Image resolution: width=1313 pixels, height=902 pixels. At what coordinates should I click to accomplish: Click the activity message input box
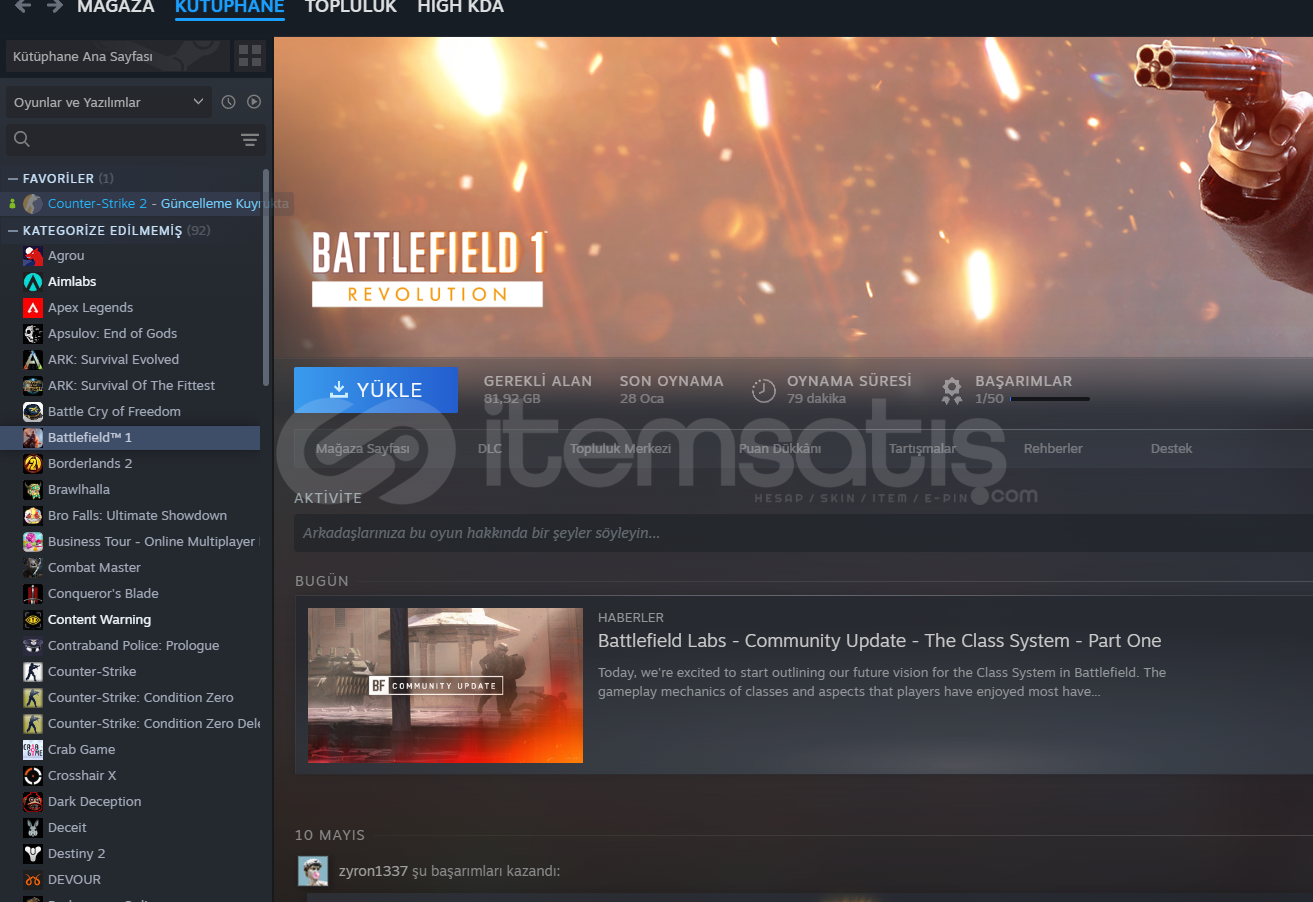coord(803,533)
